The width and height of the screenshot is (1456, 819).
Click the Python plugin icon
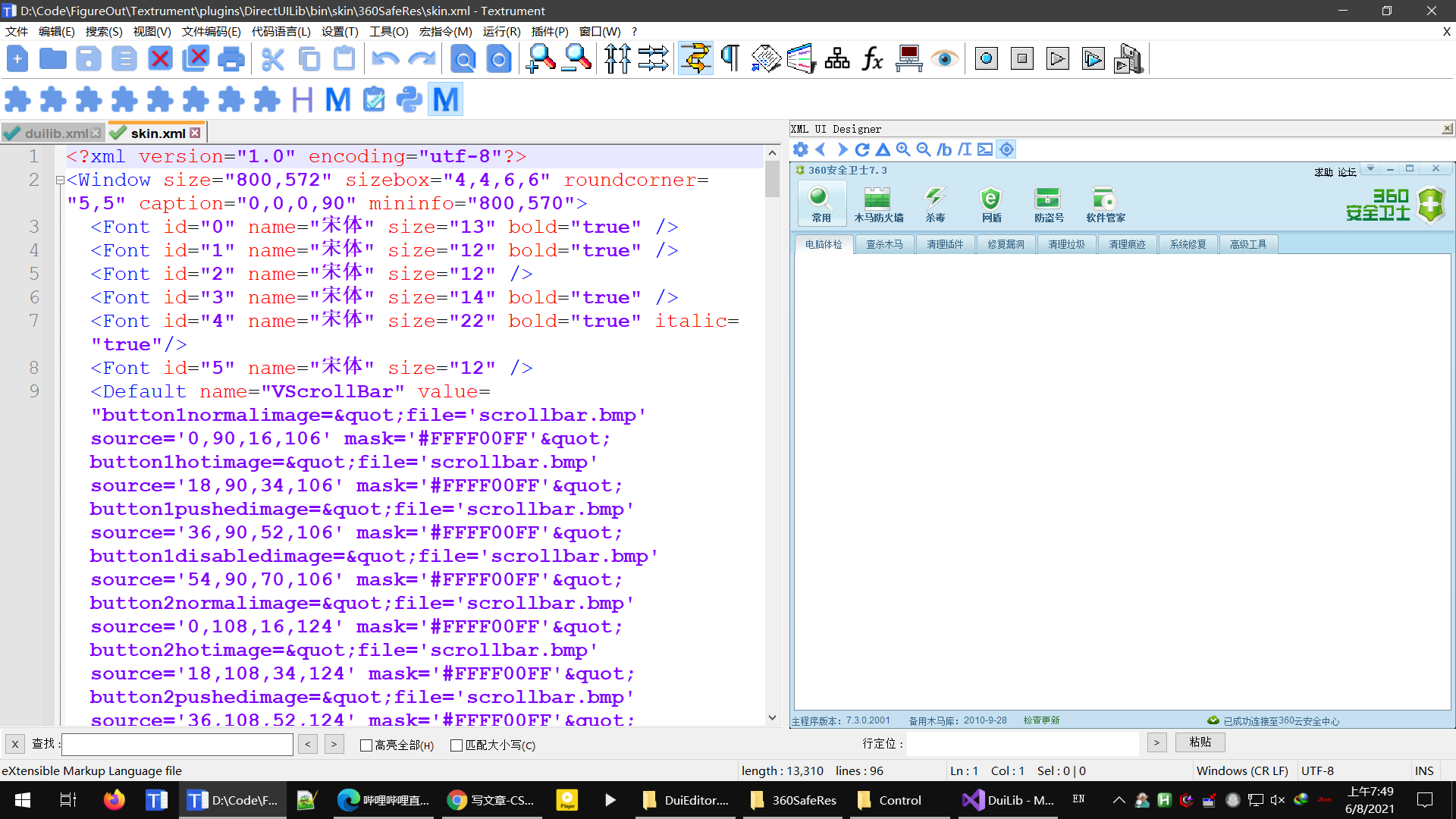pyautogui.click(x=409, y=99)
